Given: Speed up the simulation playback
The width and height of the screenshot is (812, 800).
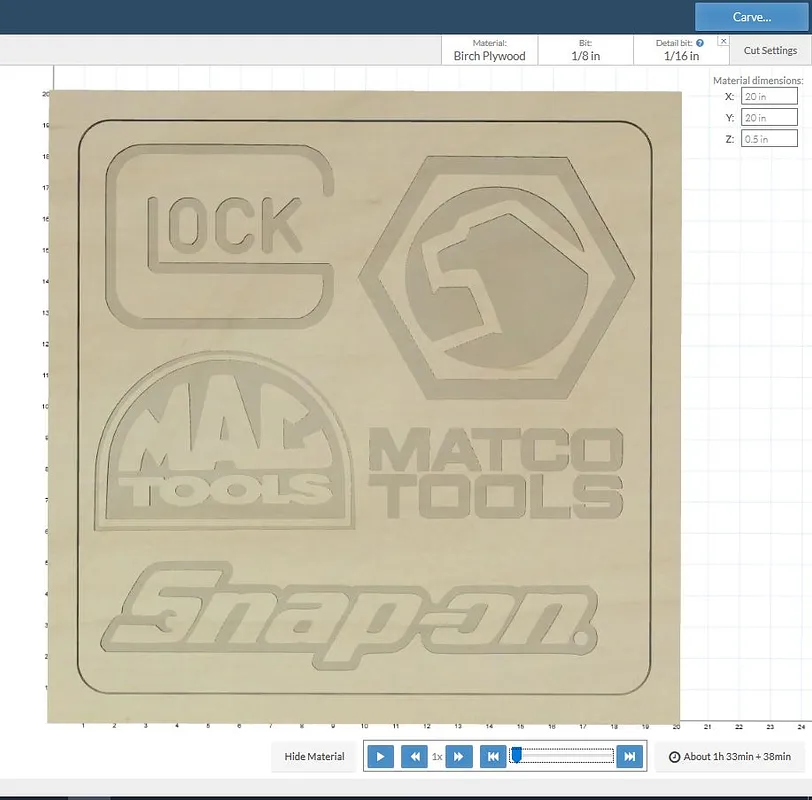Looking at the screenshot, I should tap(458, 757).
